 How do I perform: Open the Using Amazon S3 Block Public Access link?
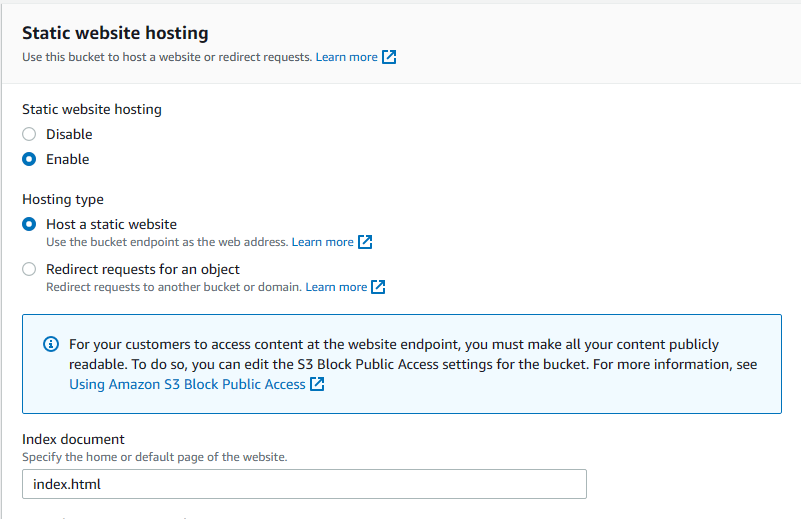tap(187, 384)
